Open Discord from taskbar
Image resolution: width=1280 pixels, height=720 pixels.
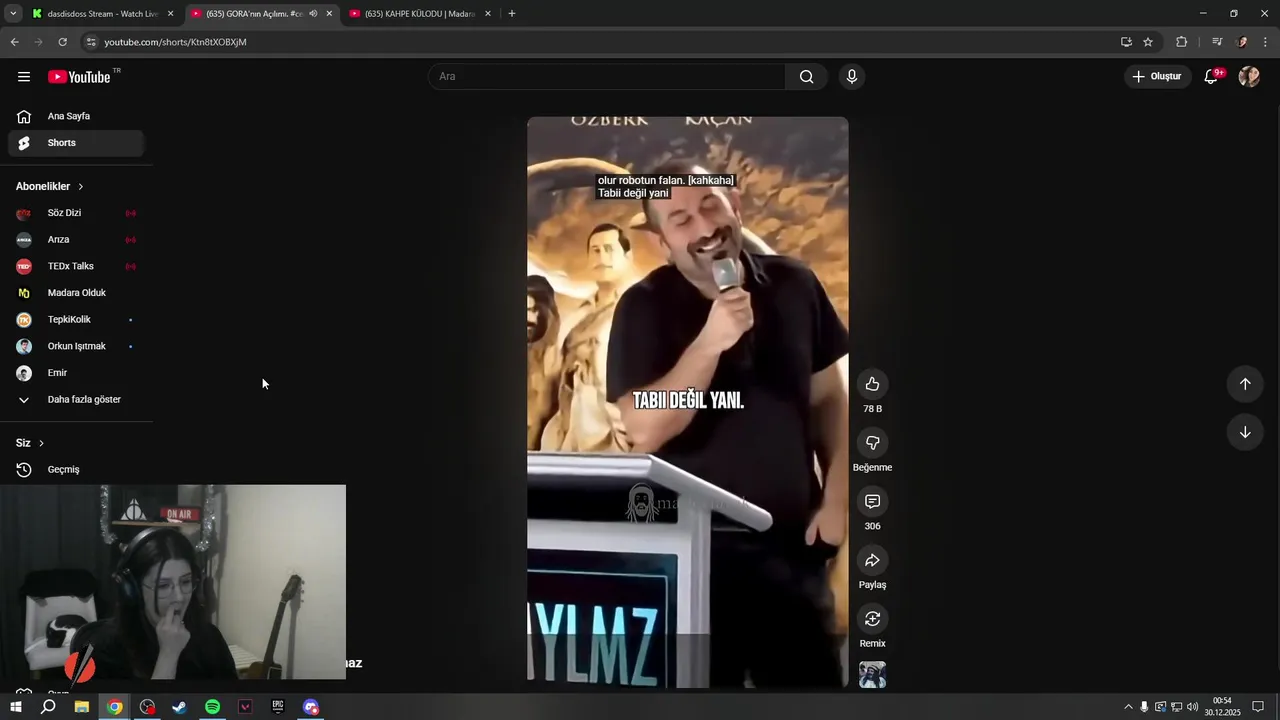pos(311,707)
